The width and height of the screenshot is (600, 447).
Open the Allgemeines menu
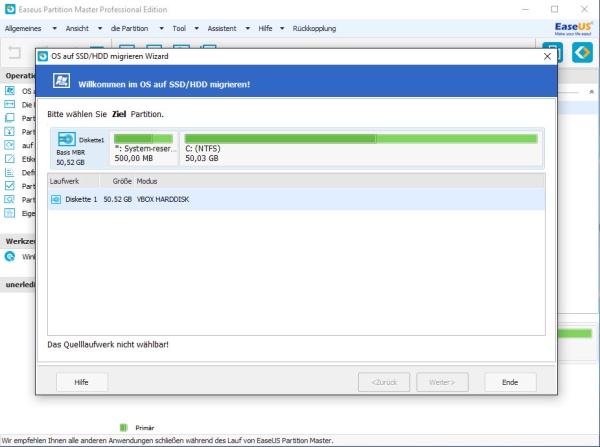tap(23, 28)
